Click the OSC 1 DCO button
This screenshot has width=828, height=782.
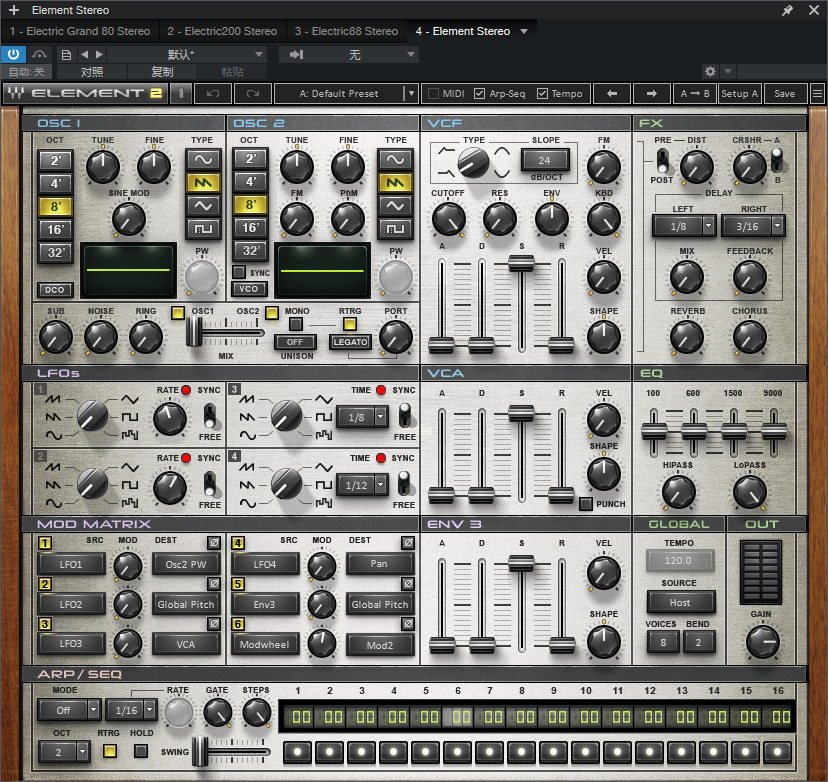pos(55,290)
